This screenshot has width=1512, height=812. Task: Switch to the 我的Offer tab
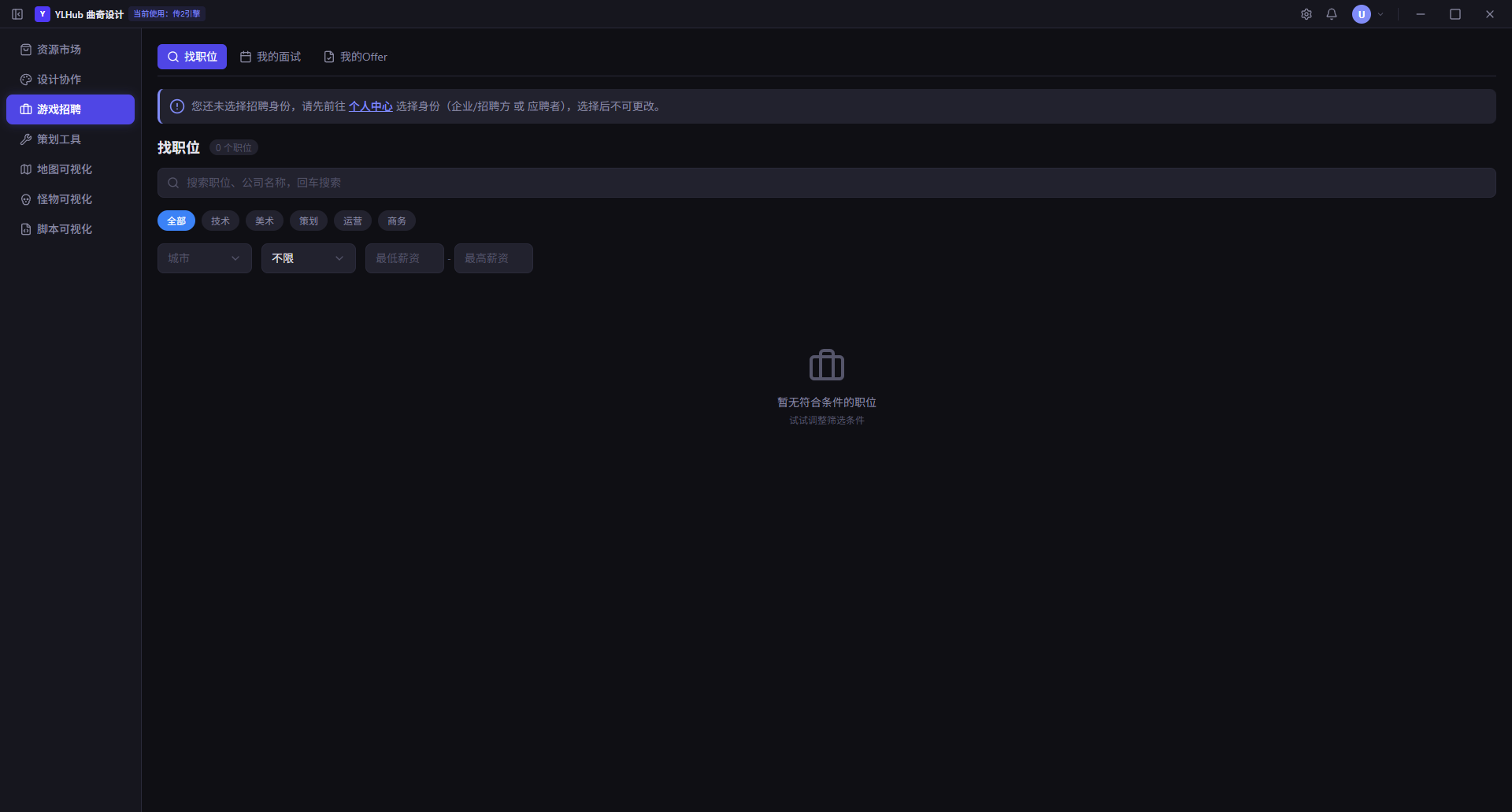(x=355, y=57)
